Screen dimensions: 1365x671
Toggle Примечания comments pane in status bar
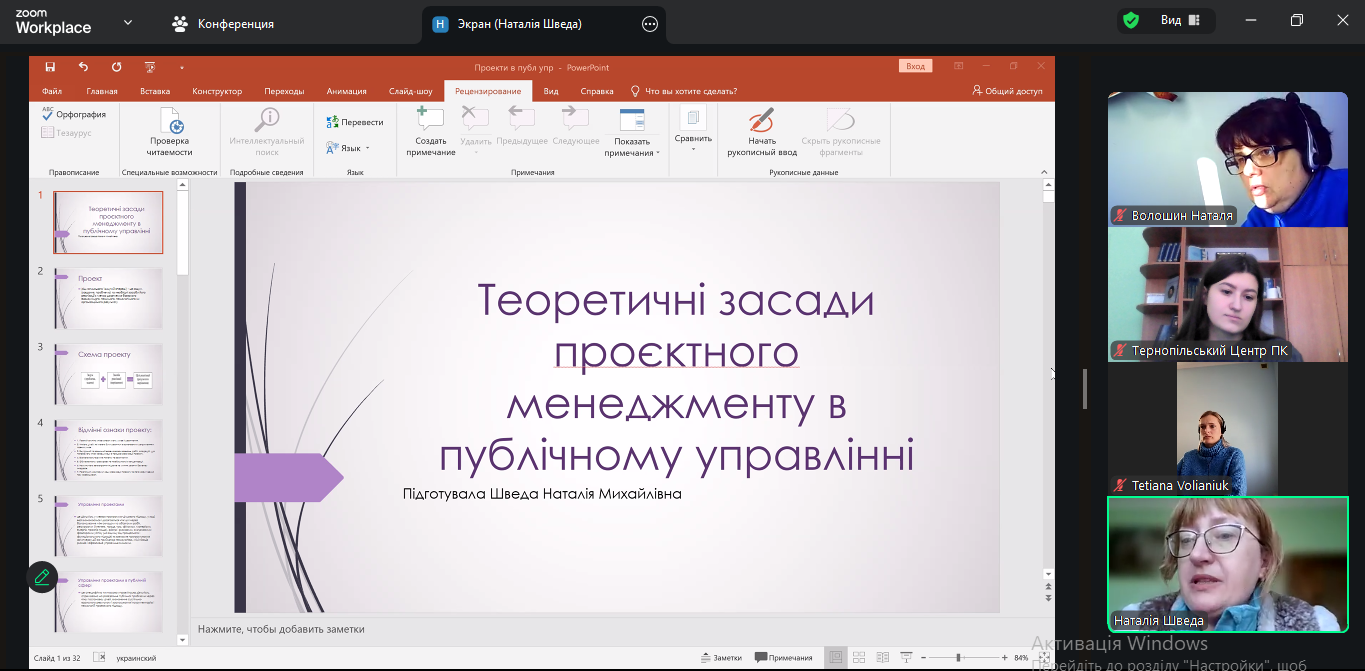click(x=784, y=658)
